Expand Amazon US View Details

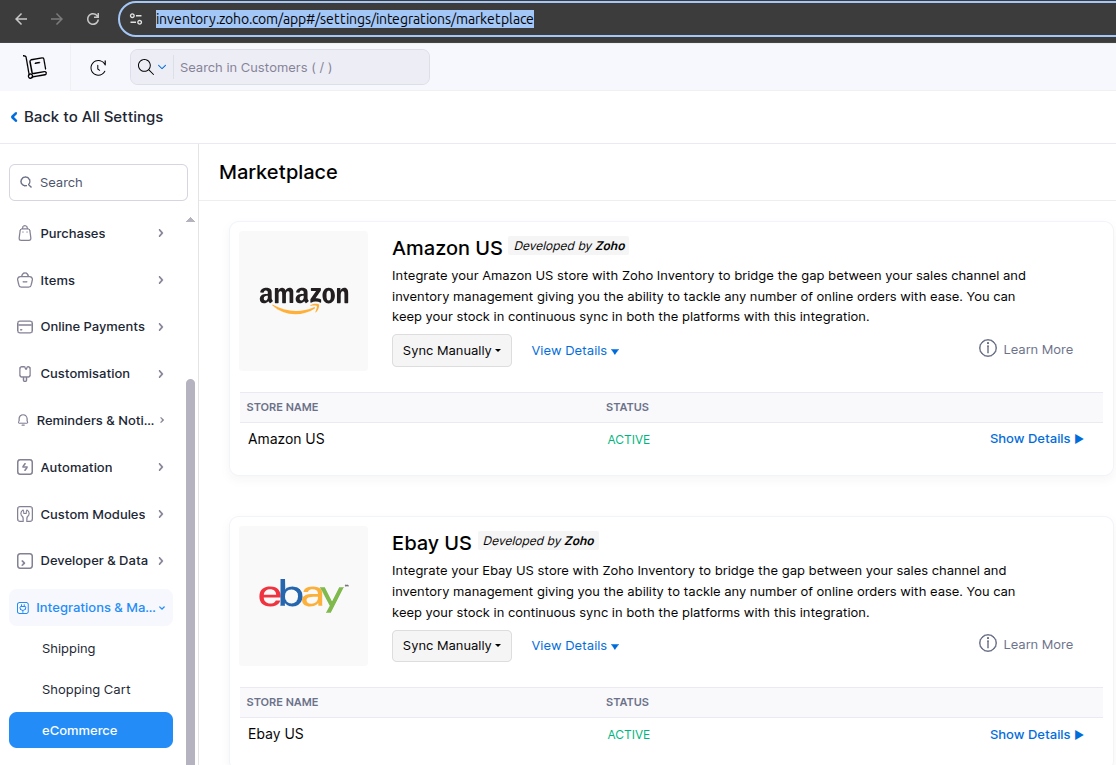click(575, 351)
